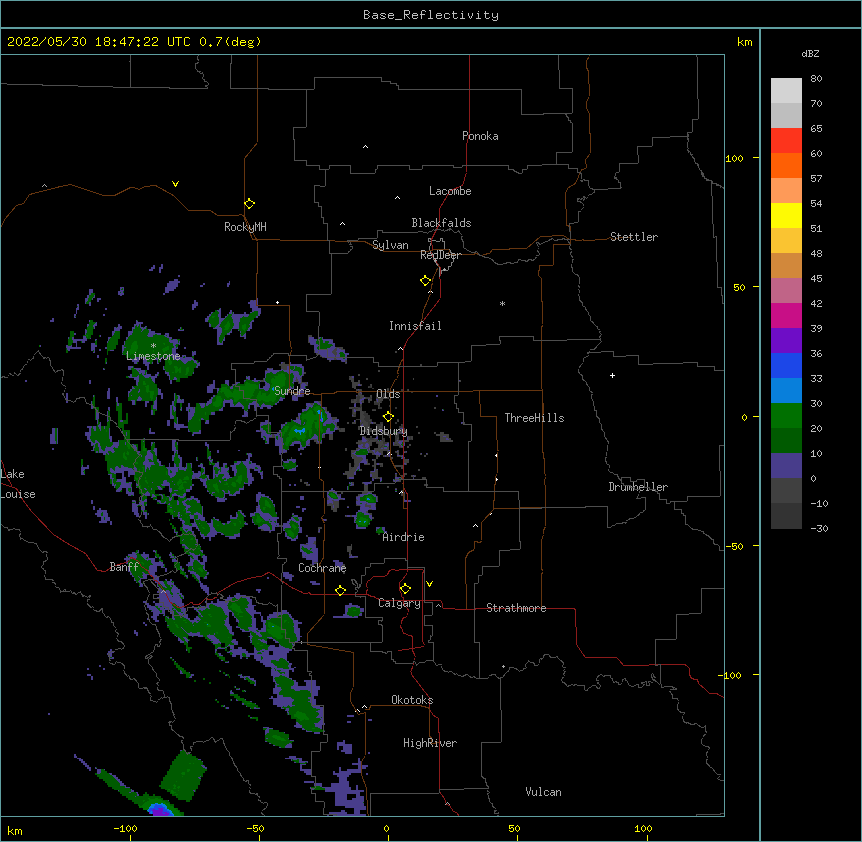Click the ThreeHills label
This screenshot has height=842, width=862.
(534, 418)
